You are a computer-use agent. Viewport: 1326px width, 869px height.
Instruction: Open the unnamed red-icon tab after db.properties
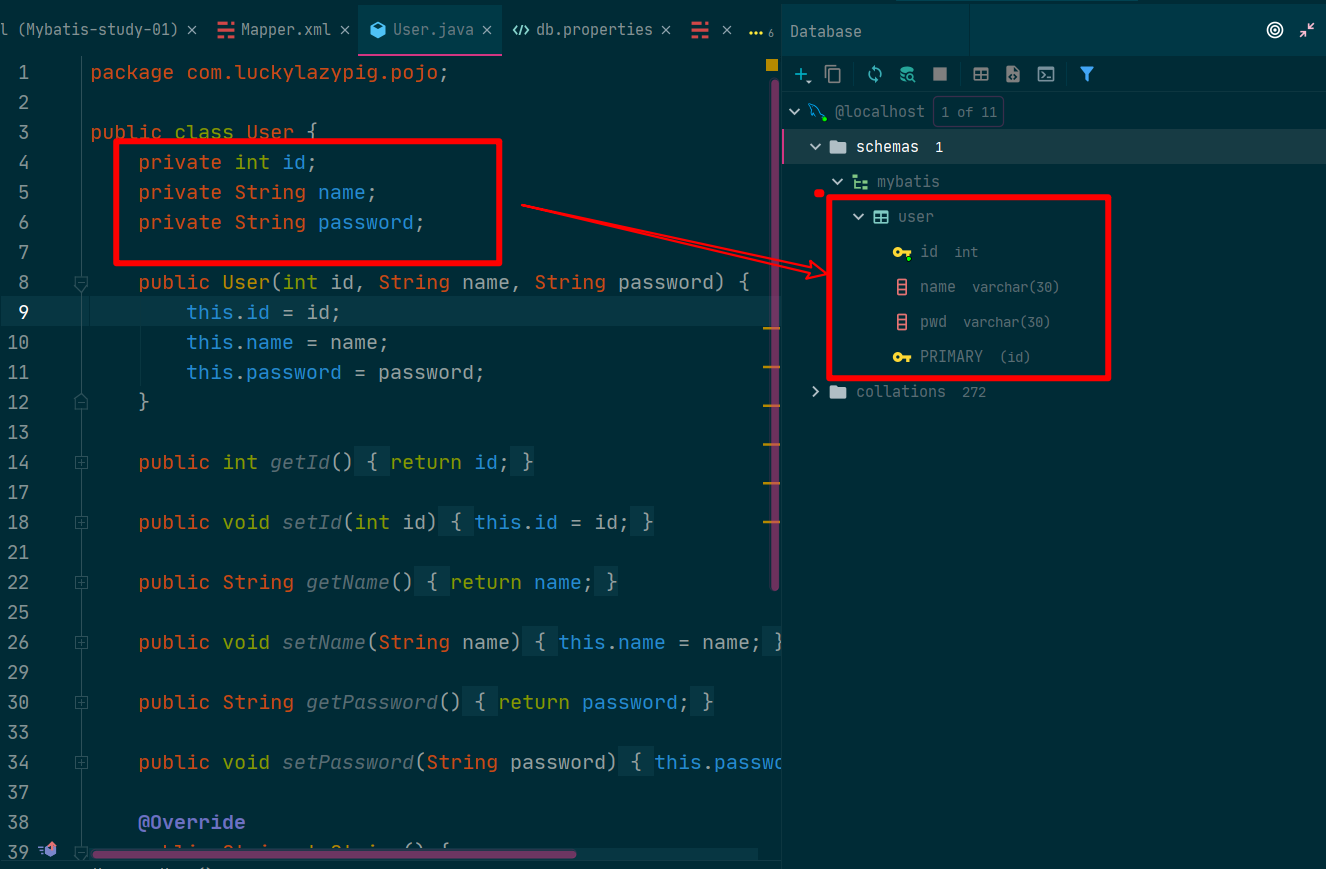[x=701, y=30]
